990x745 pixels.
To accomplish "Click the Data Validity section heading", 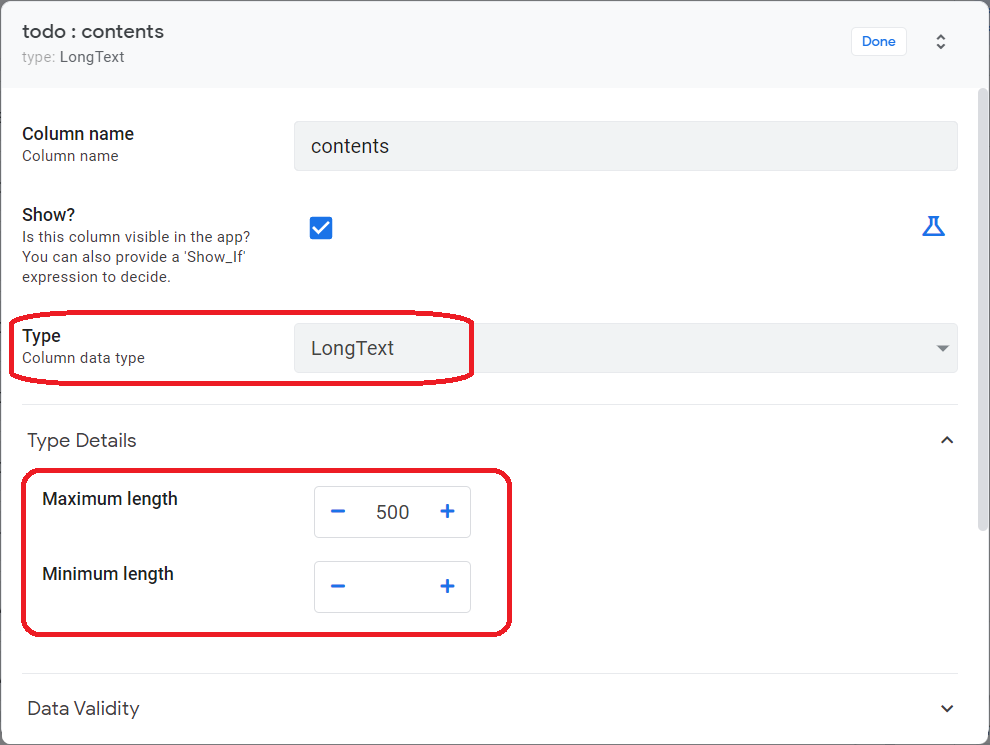I will coord(83,708).
